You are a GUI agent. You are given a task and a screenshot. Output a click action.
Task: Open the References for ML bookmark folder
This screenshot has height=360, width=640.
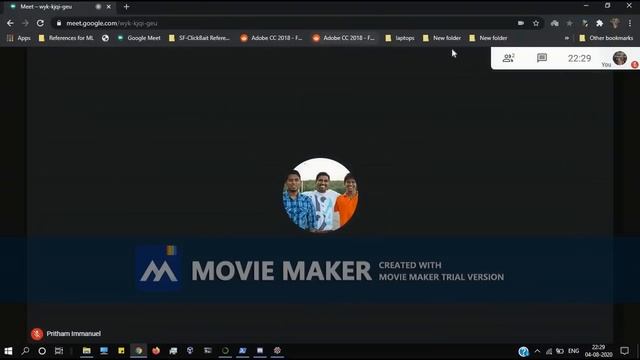tap(66, 38)
